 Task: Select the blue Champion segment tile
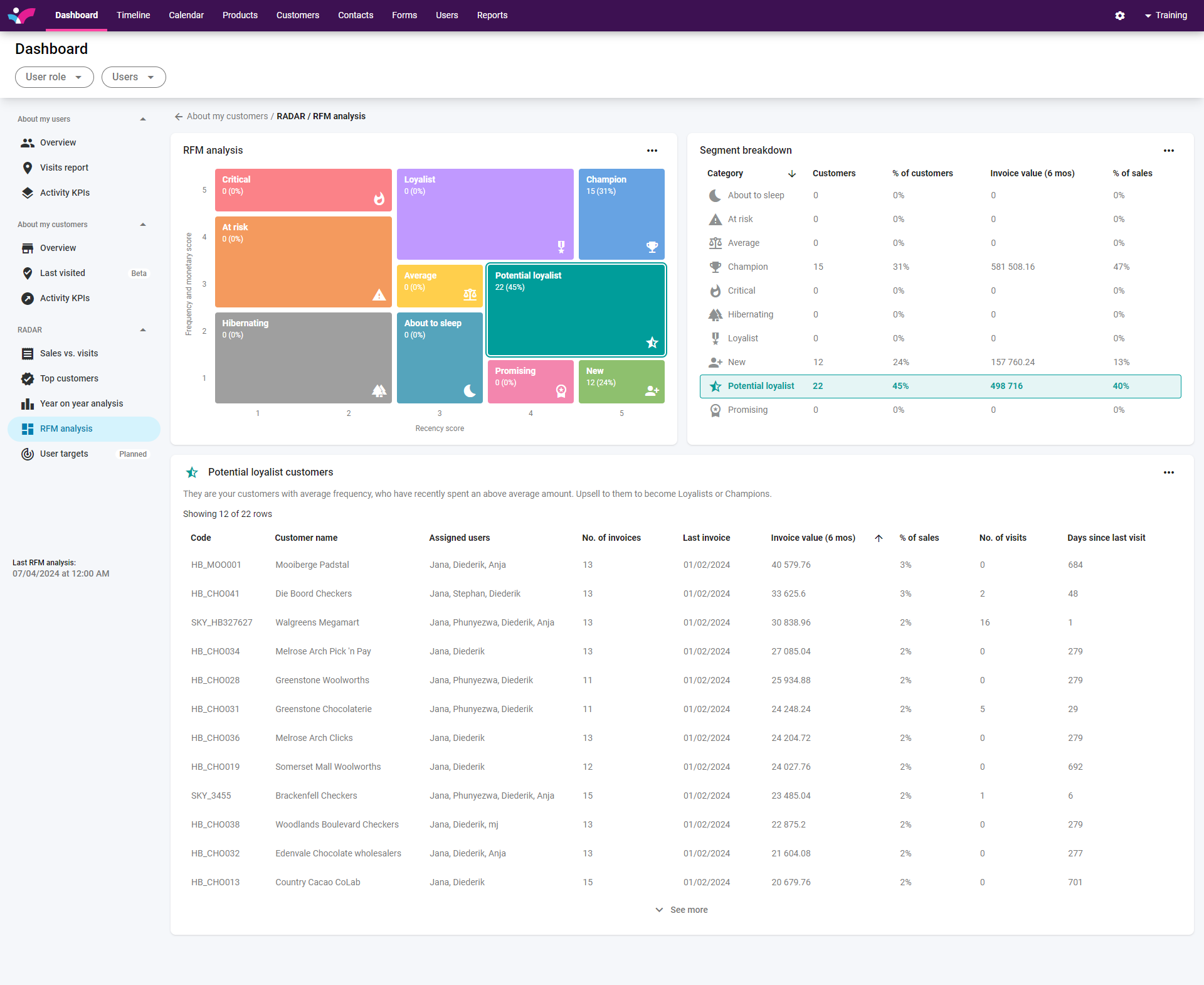pyautogui.click(x=621, y=214)
